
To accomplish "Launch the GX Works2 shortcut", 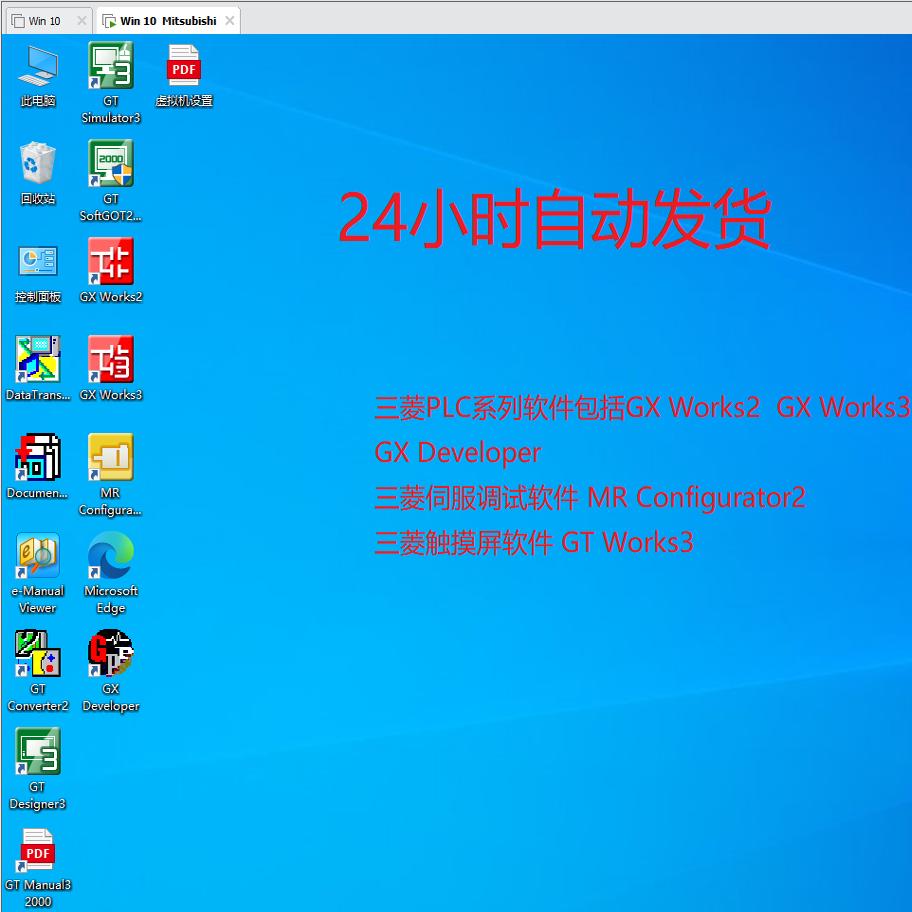I will coord(111,270).
